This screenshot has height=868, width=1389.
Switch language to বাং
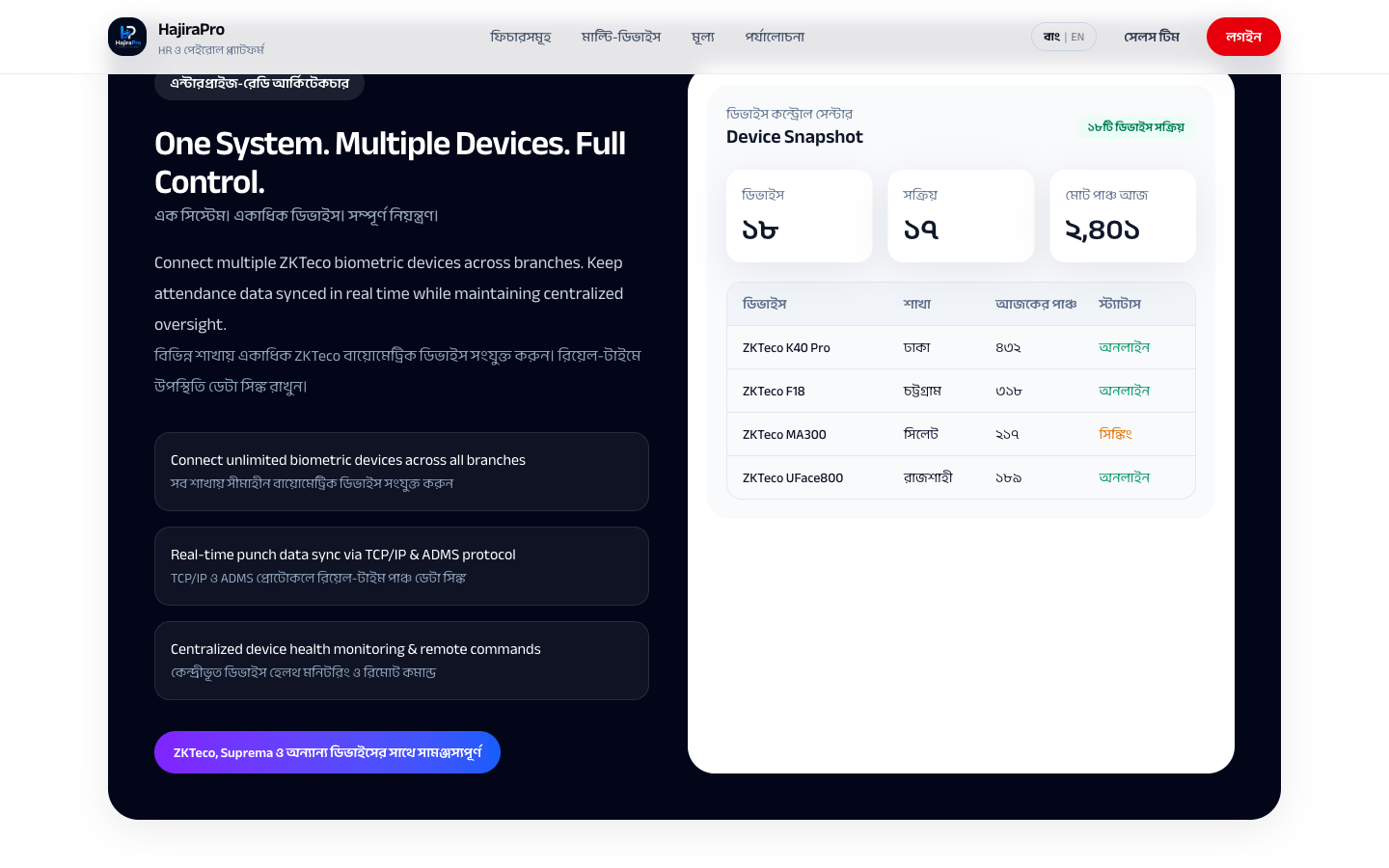tap(1051, 37)
